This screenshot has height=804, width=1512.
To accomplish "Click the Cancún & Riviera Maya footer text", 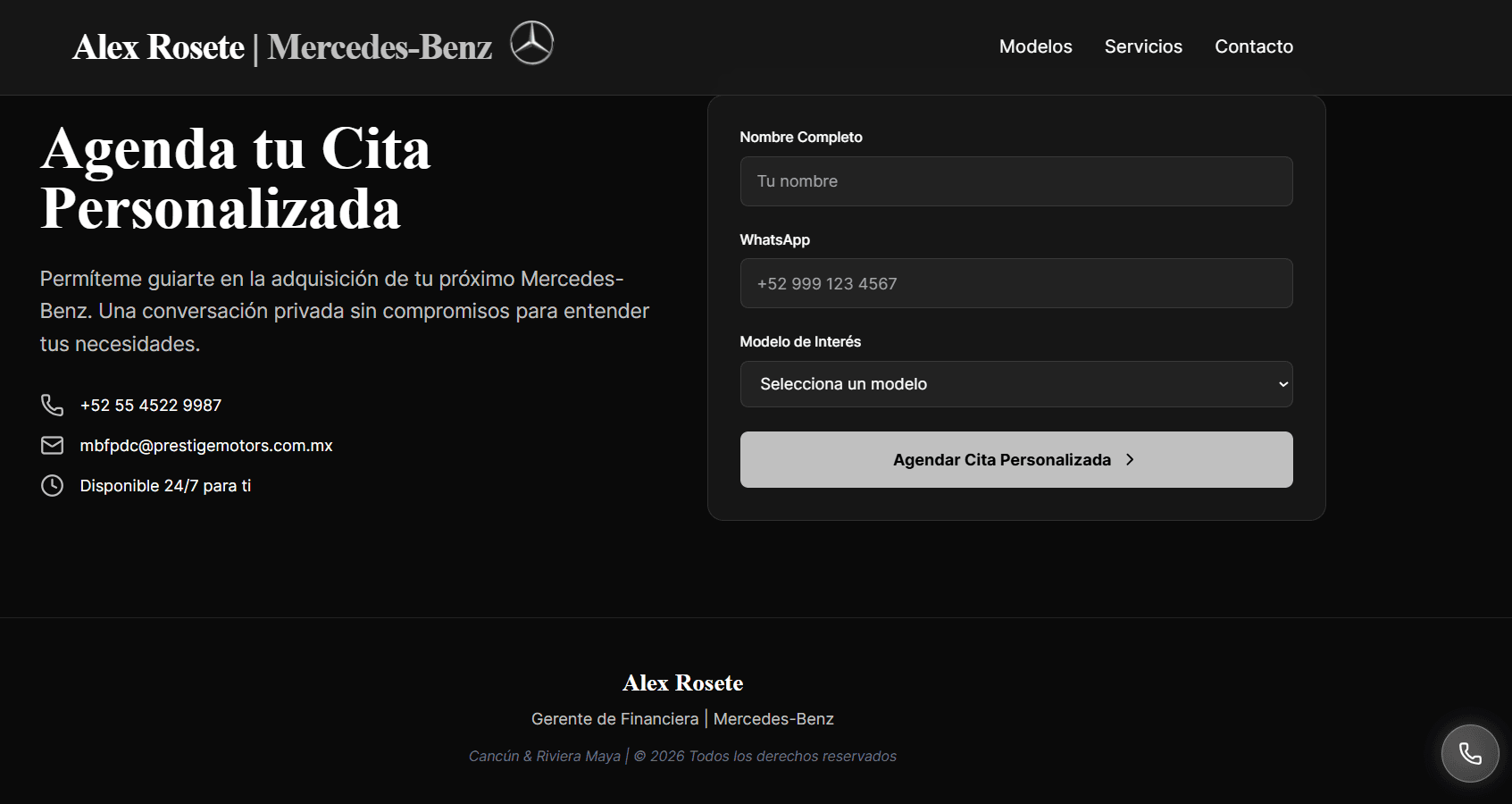I will (x=544, y=756).
